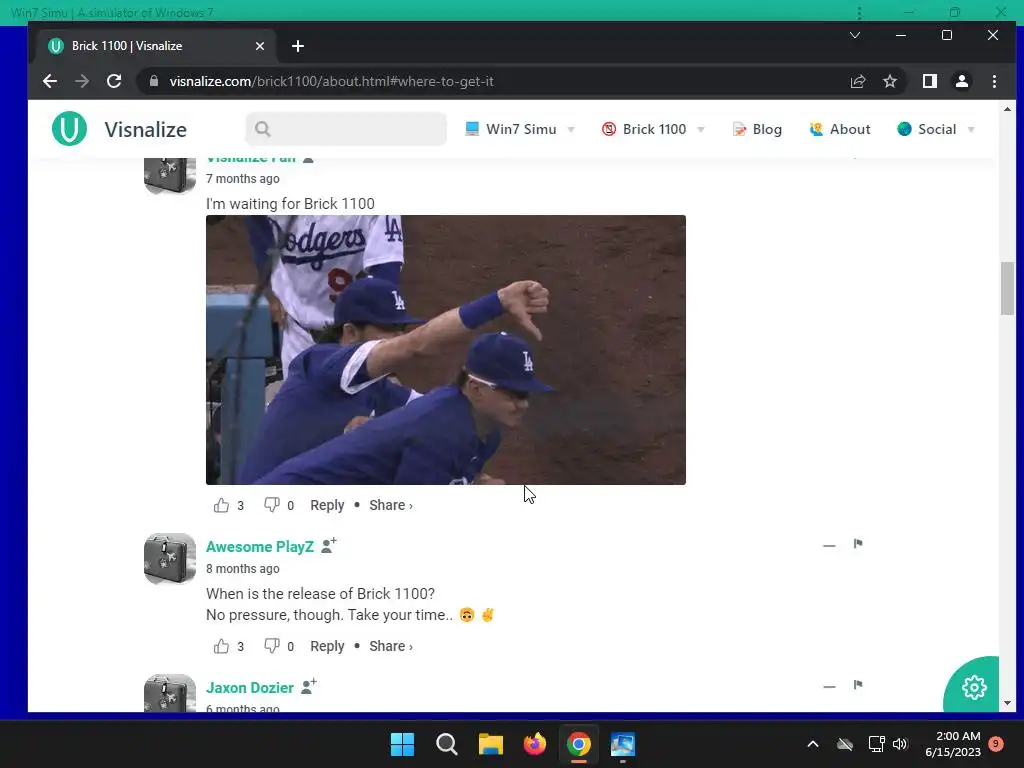
Task: Open browser side panel
Action: [x=929, y=81]
